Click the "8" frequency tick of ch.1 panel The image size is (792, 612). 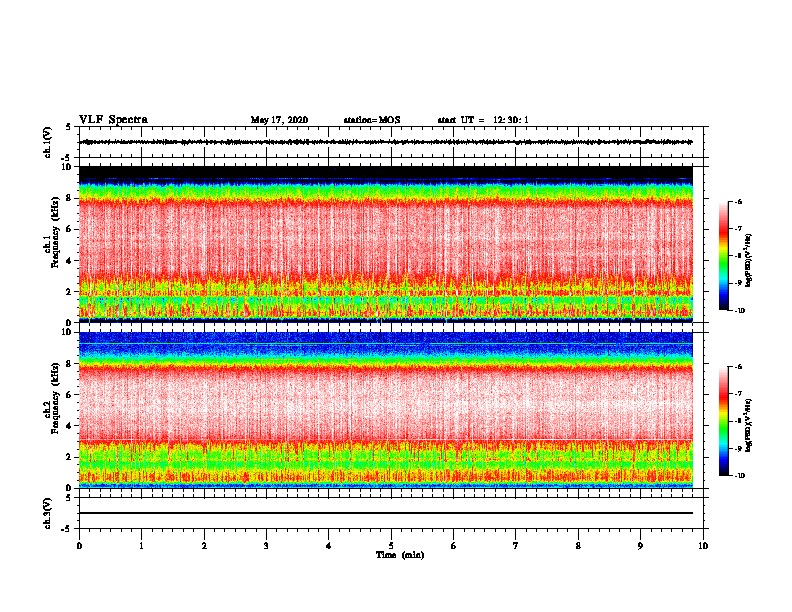click(x=70, y=198)
